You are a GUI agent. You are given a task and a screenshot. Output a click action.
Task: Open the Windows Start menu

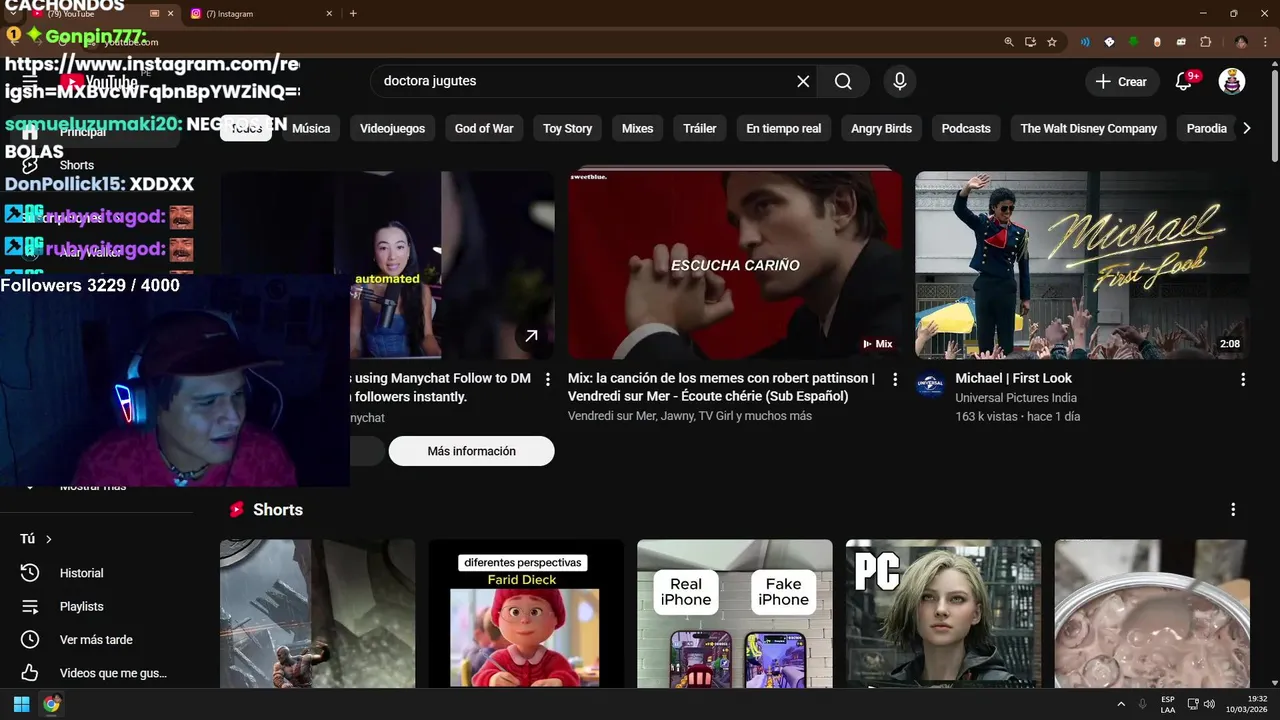click(21, 704)
